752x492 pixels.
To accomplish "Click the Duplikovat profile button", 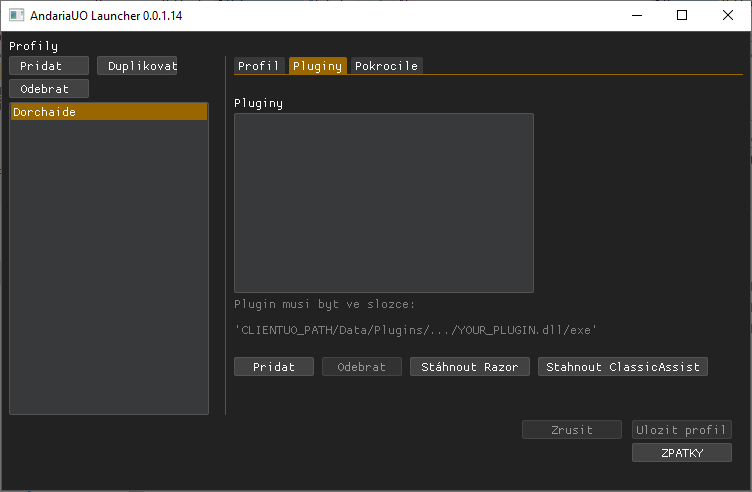I will (x=137, y=66).
